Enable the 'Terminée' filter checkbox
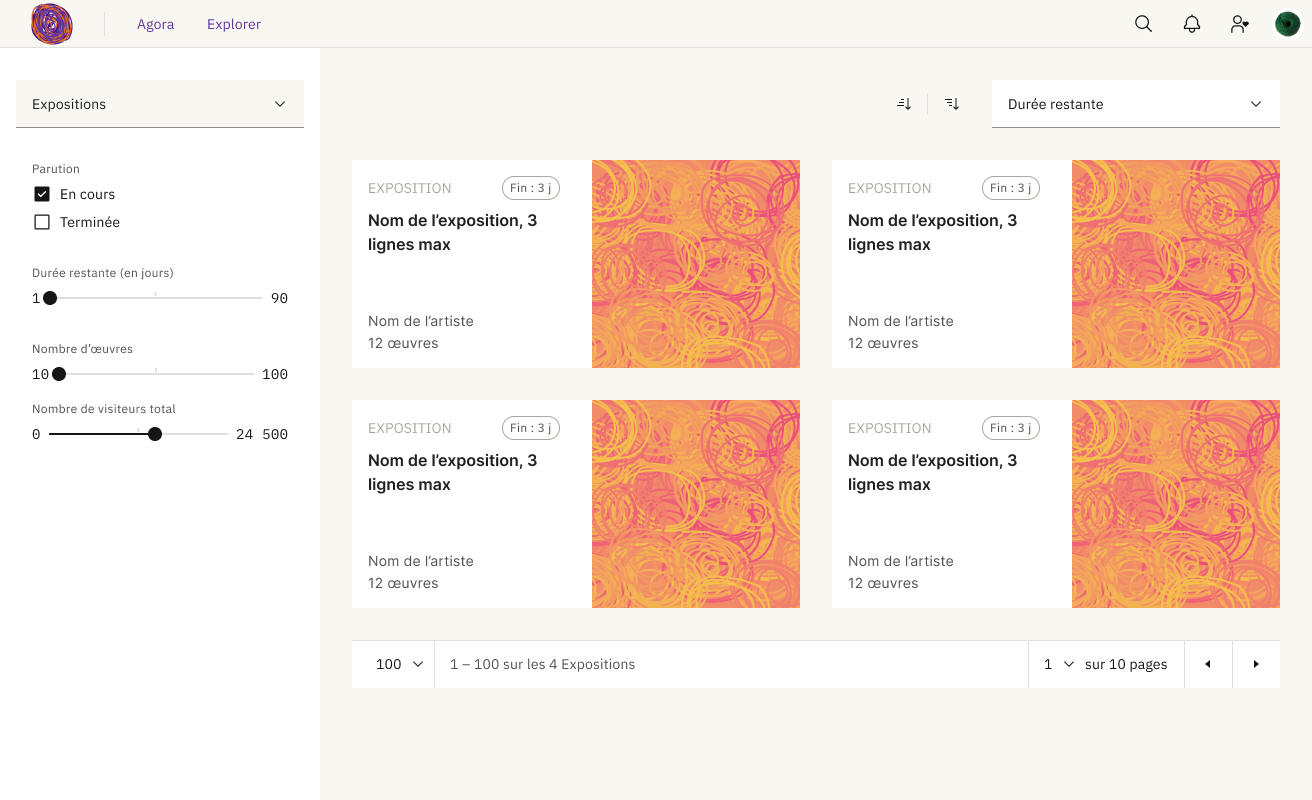The height and width of the screenshot is (800, 1312). pos(42,221)
